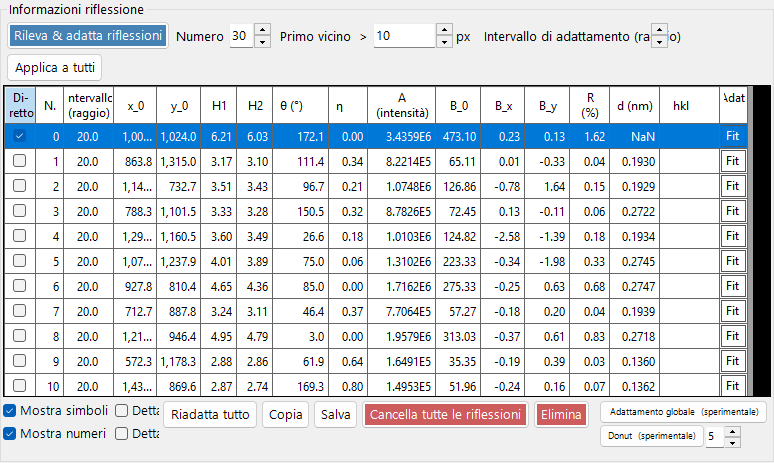Click the 'x_0' column header

coord(135,105)
